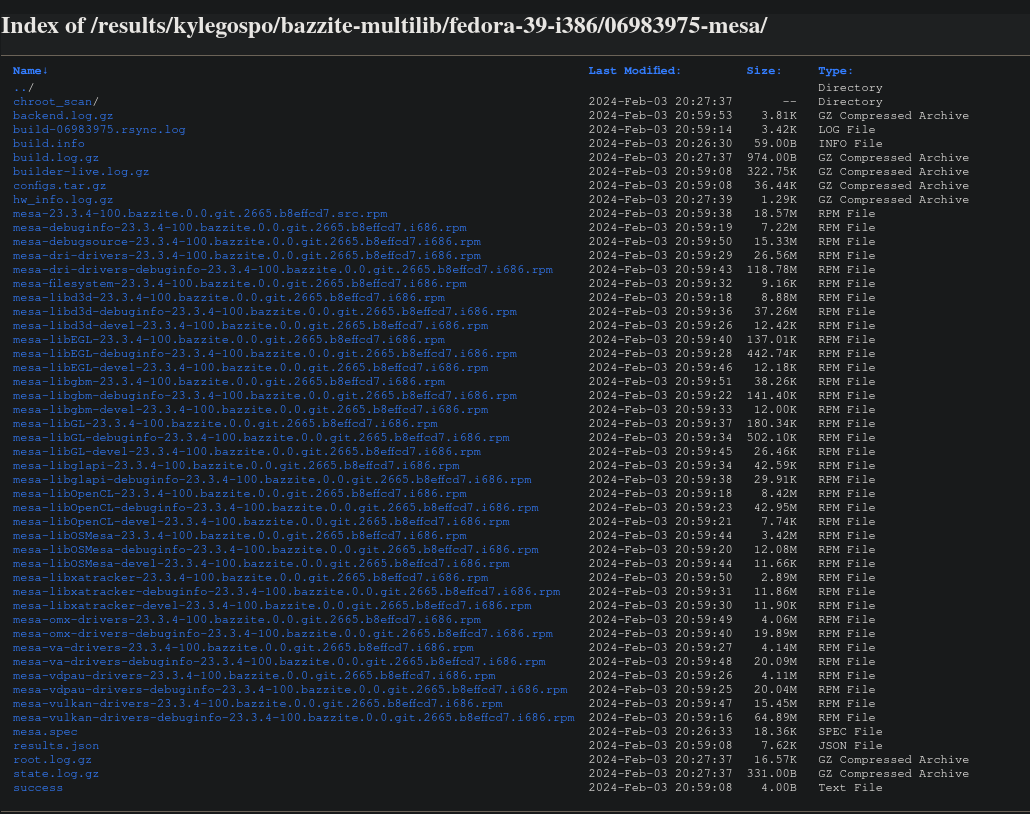Download mesa-libOSMesa-23.3.4 rpm

point(240,536)
